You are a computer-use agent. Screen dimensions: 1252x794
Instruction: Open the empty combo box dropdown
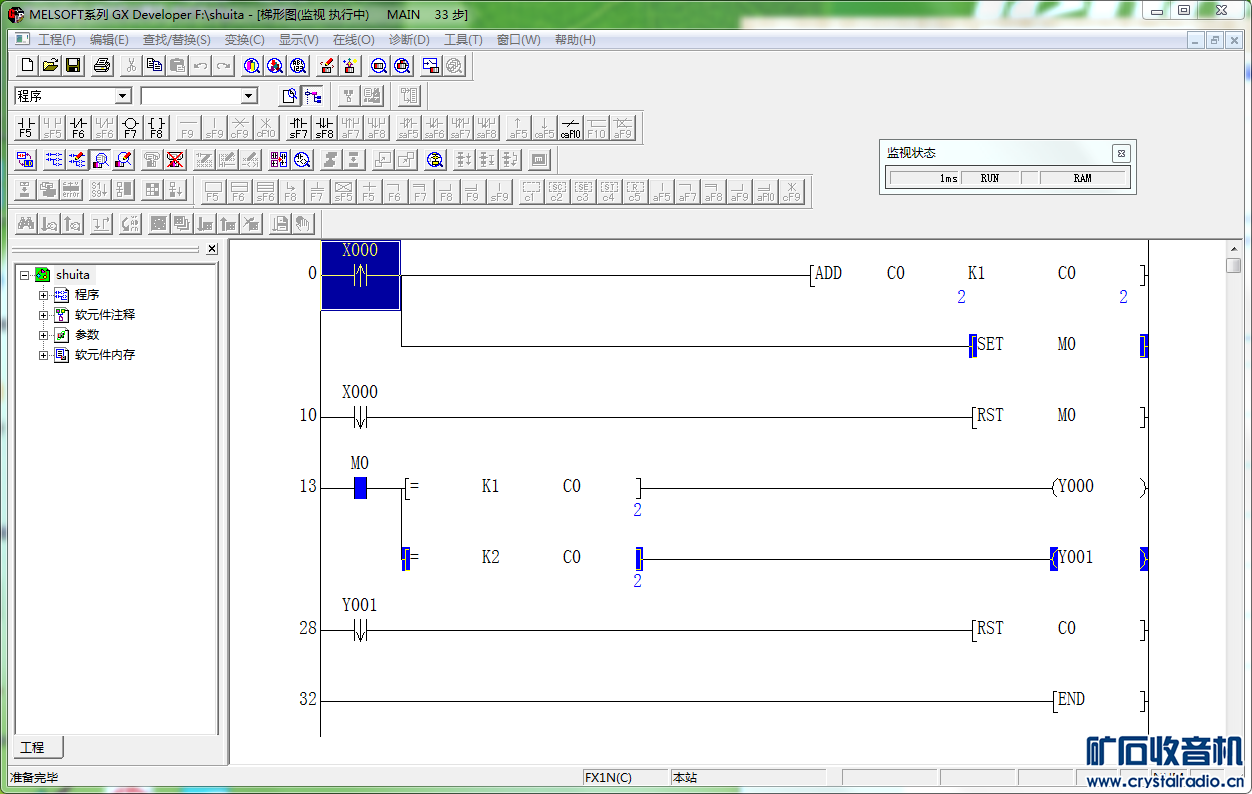pos(249,96)
